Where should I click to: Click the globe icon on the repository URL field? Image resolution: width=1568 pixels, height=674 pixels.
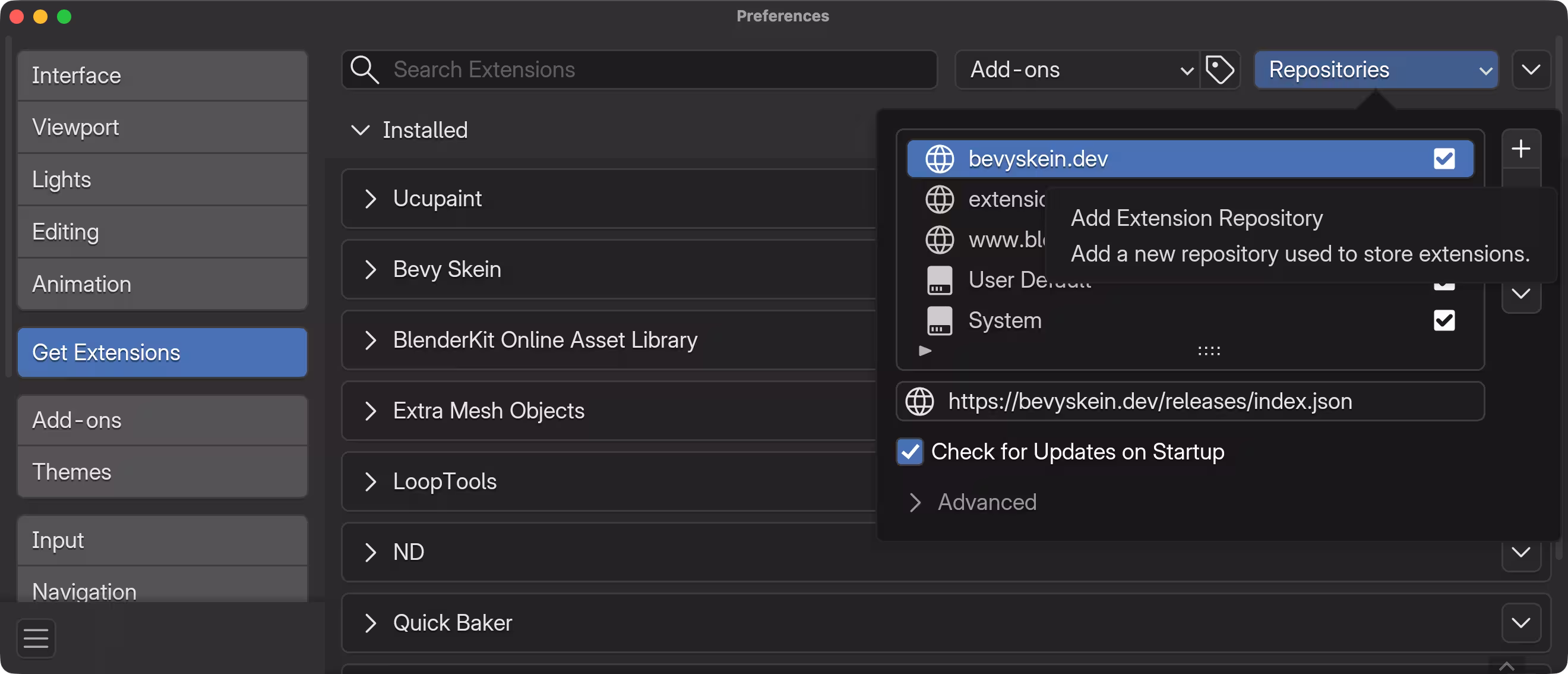pyautogui.click(x=920, y=401)
